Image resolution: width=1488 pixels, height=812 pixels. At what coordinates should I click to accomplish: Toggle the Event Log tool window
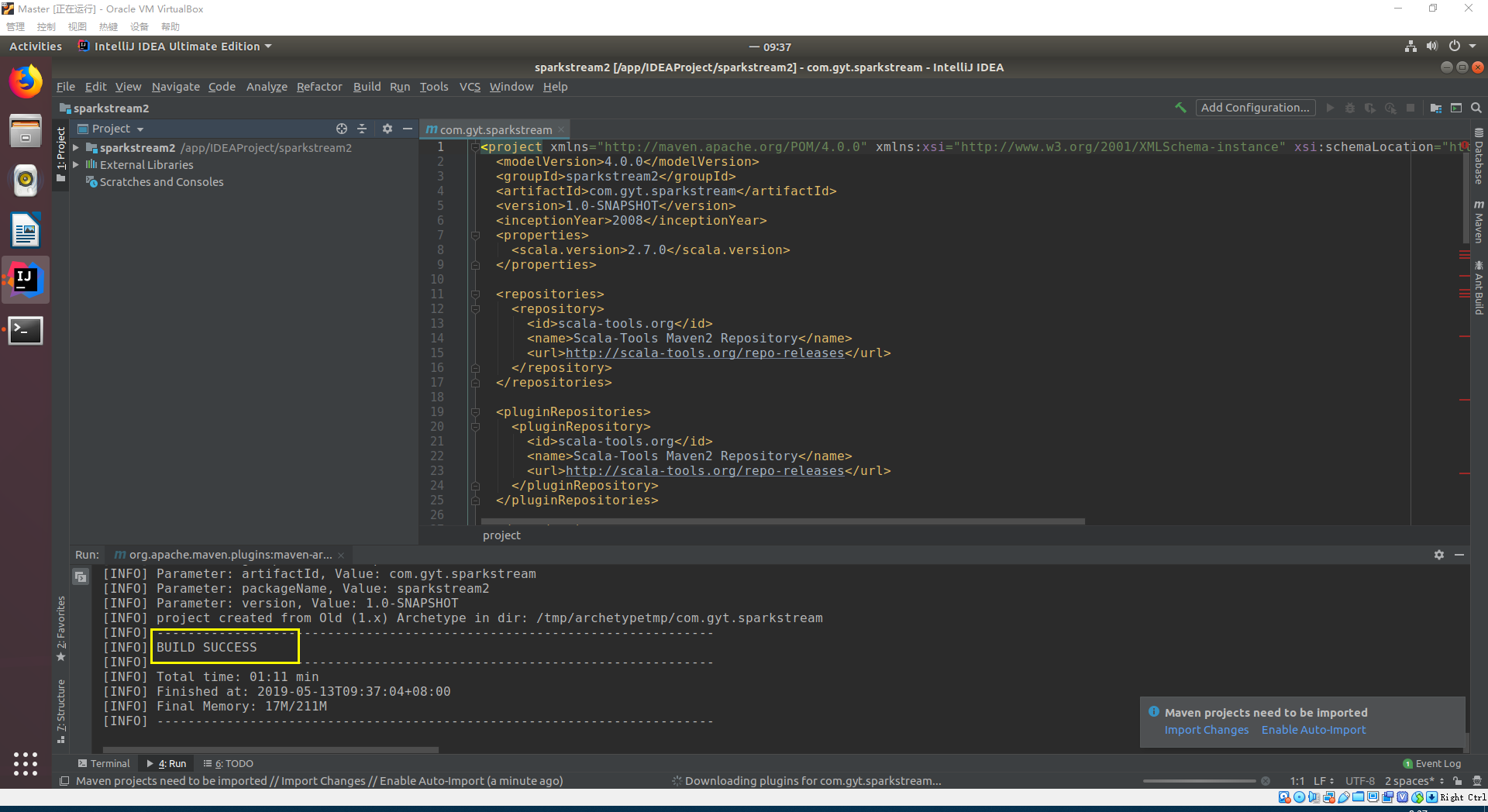1432,763
